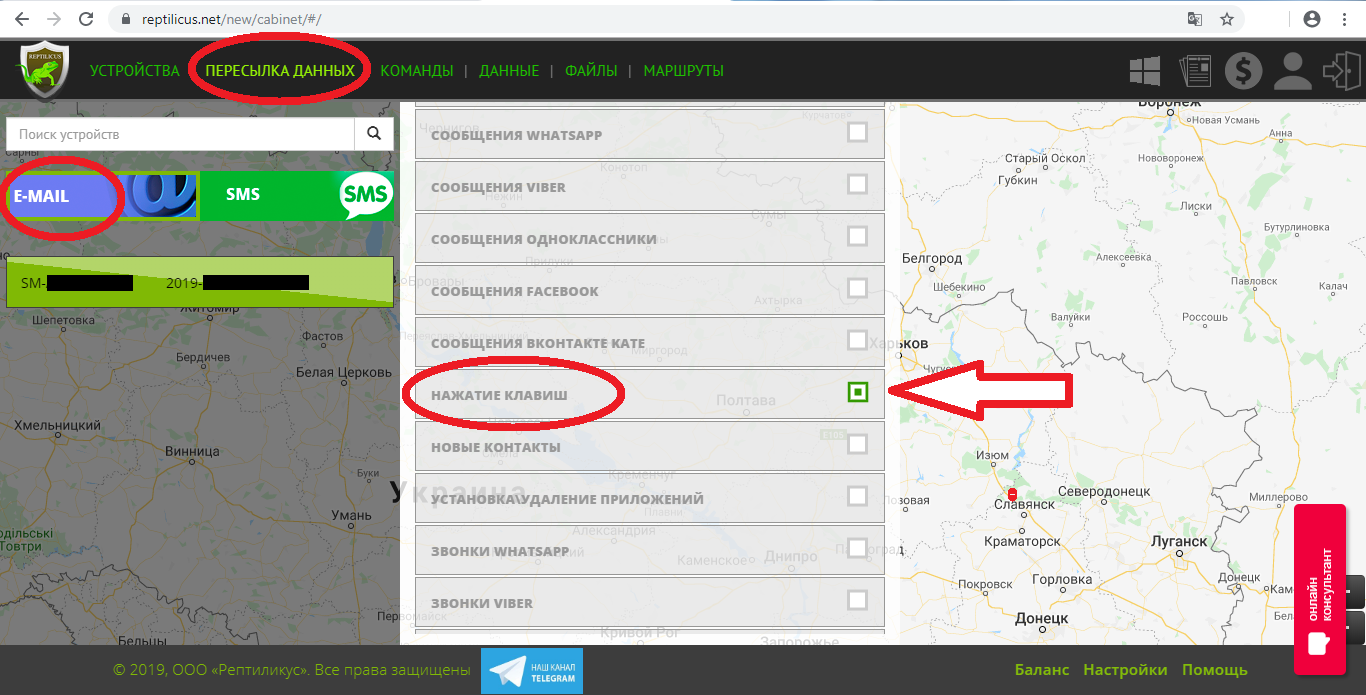Focus the Поиск устройств search field
This screenshot has height=695, width=1366.
click(180, 134)
